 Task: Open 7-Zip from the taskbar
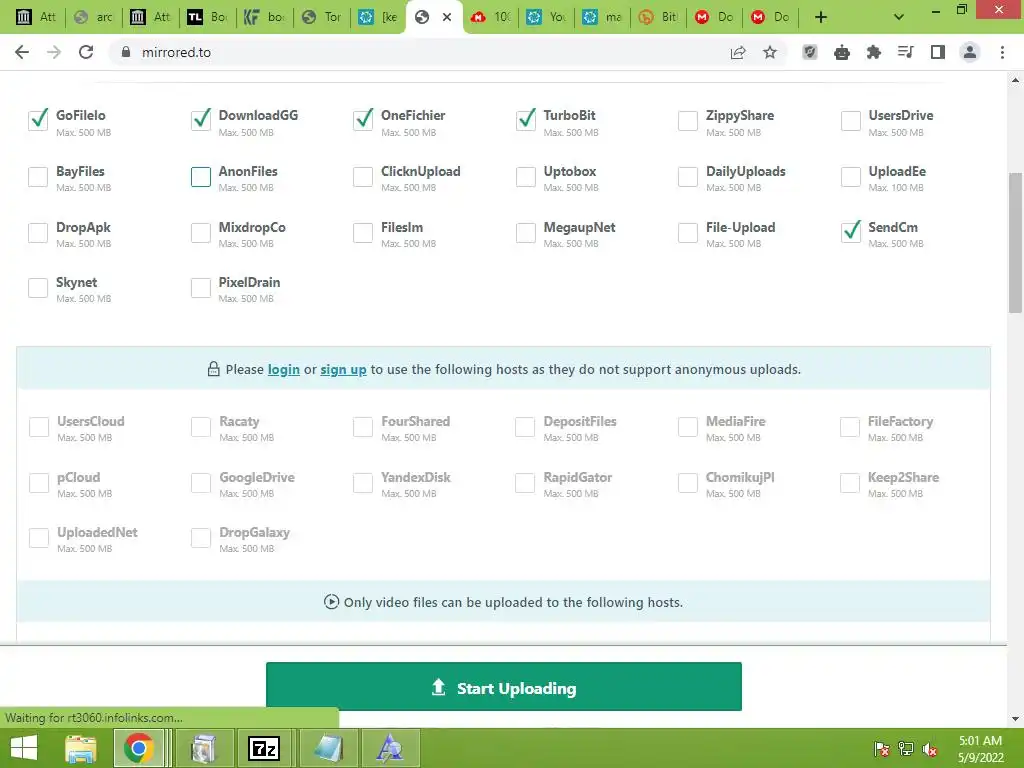click(264, 748)
